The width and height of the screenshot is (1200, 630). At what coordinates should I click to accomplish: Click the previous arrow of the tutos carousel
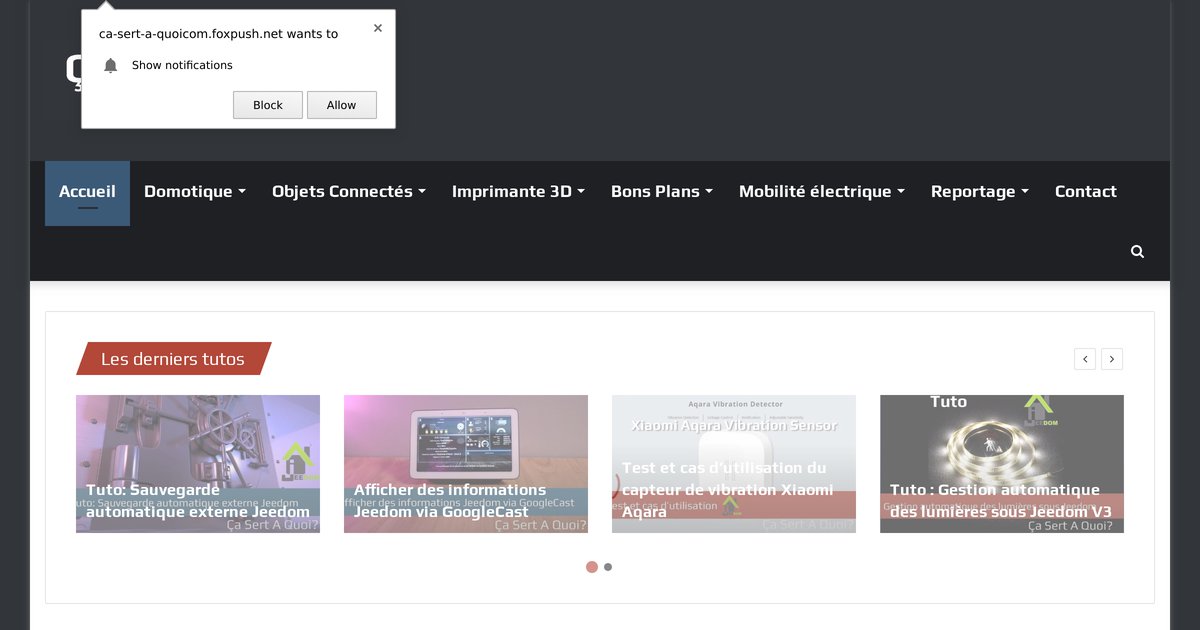(x=1085, y=358)
